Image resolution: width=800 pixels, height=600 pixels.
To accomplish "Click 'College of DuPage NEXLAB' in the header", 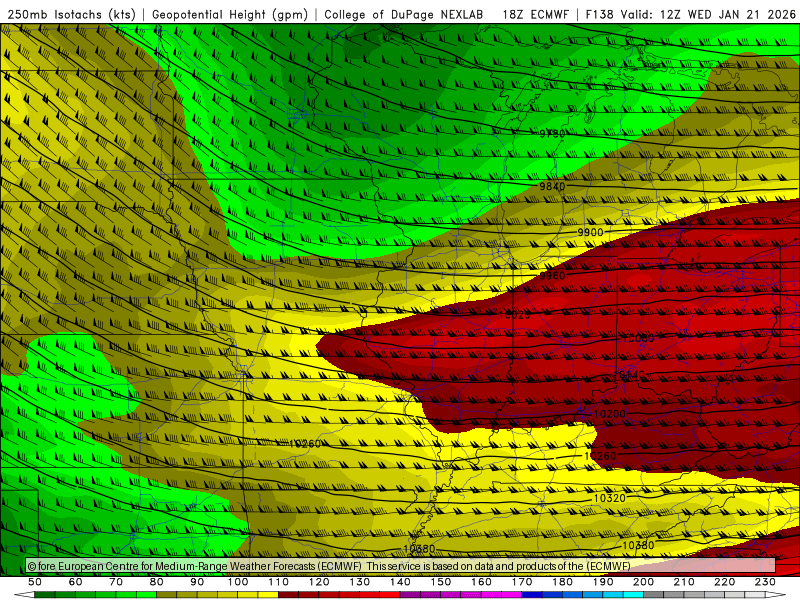I will [x=404, y=15].
